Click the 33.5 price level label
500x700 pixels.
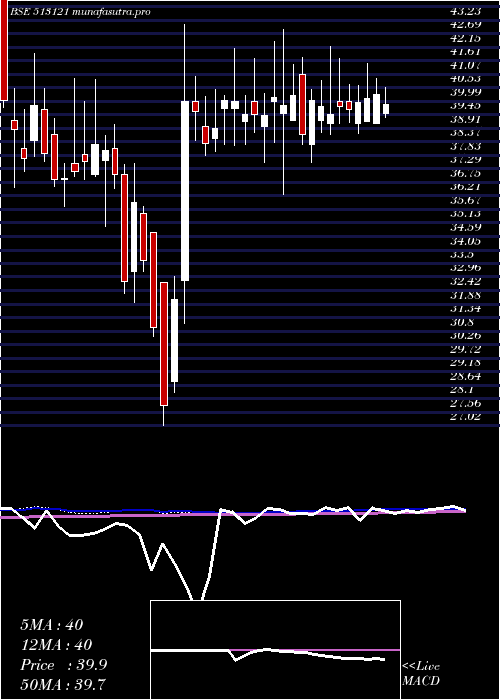461,254
